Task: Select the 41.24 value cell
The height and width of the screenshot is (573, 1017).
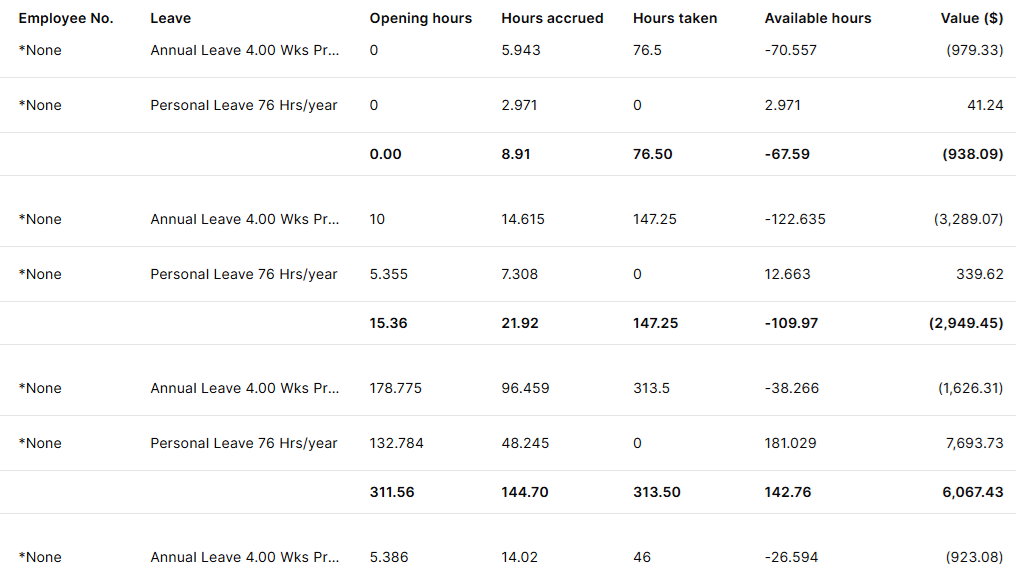Action: click(985, 105)
